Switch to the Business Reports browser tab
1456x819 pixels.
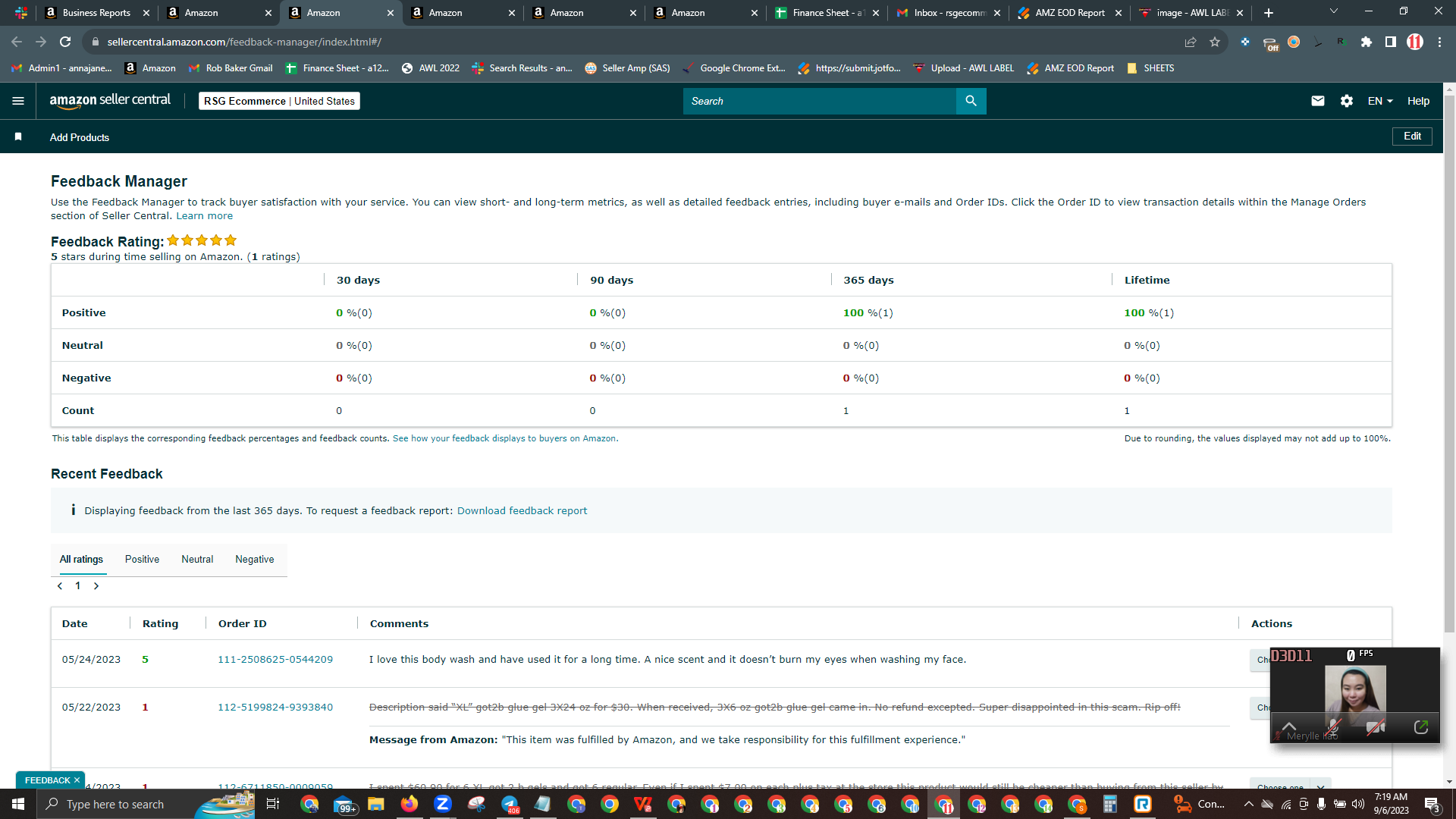(x=96, y=13)
